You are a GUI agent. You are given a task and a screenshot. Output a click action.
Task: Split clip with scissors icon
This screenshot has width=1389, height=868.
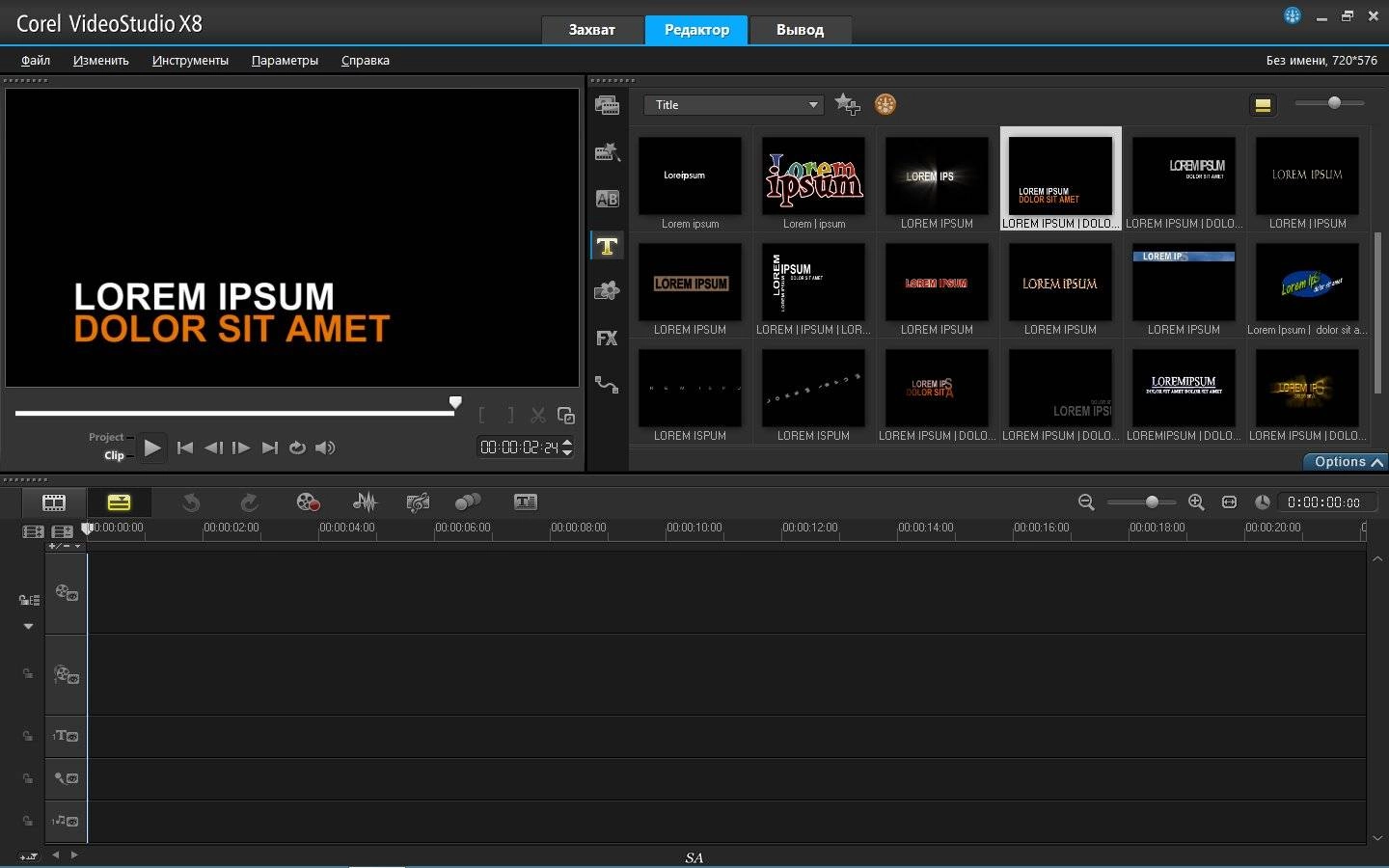[x=538, y=416]
